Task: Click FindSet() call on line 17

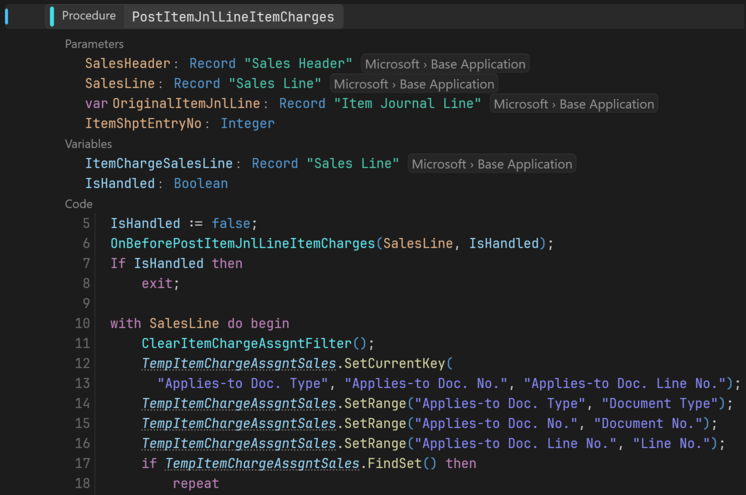Action: pos(402,464)
